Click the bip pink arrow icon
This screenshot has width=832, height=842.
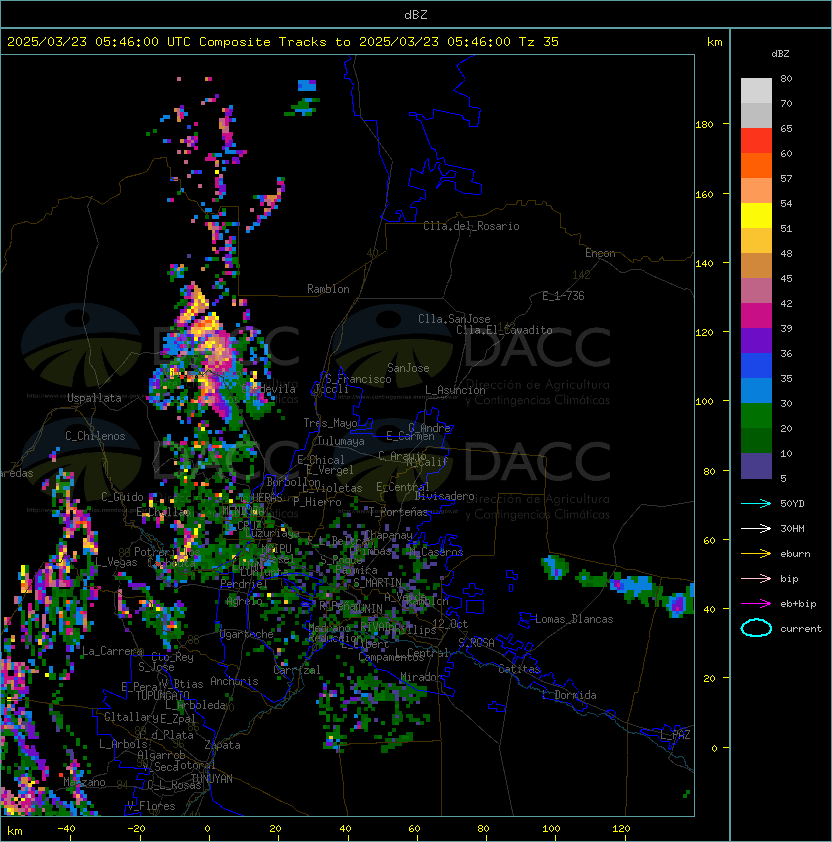click(x=756, y=578)
